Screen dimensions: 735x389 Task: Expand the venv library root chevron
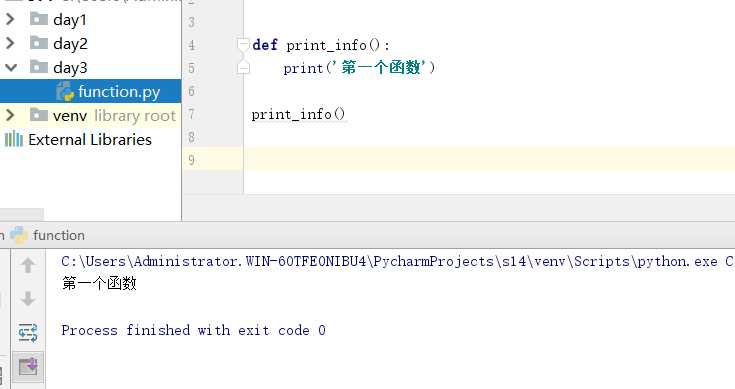coord(10,115)
